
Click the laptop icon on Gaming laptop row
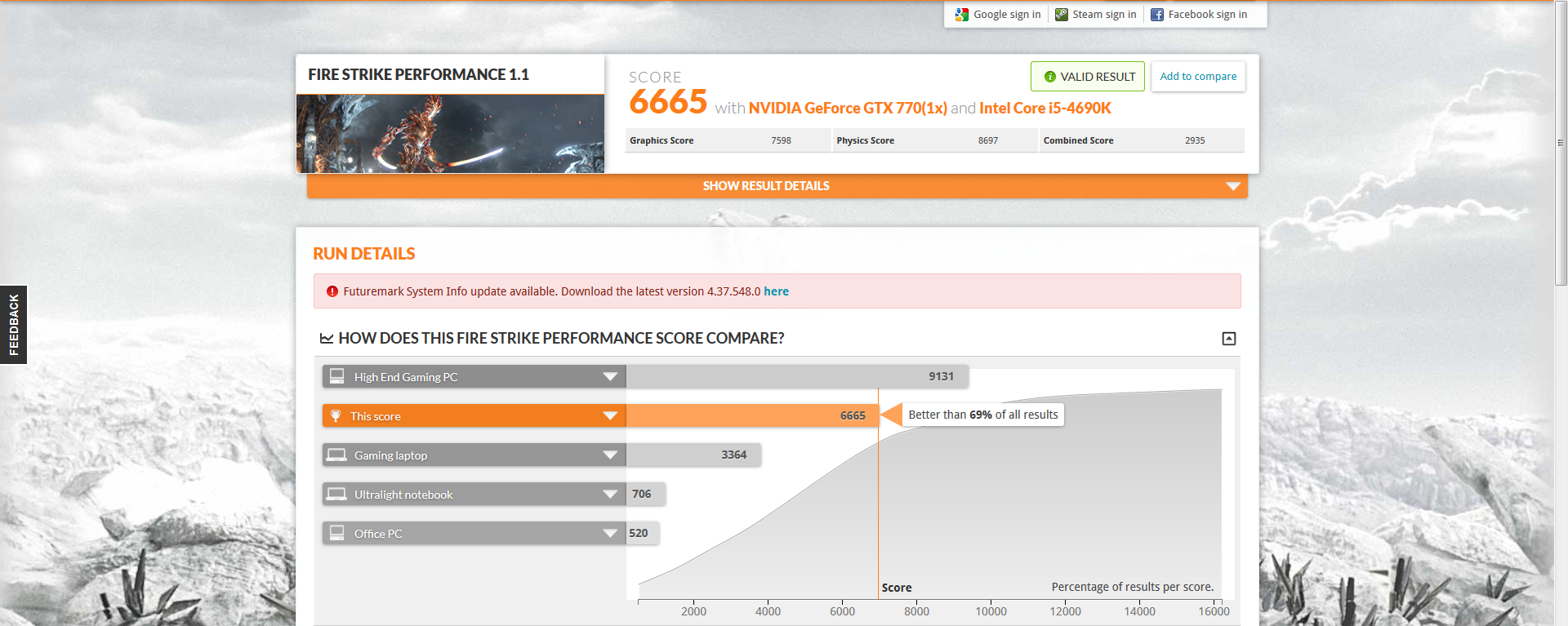pyautogui.click(x=336, y=455)
